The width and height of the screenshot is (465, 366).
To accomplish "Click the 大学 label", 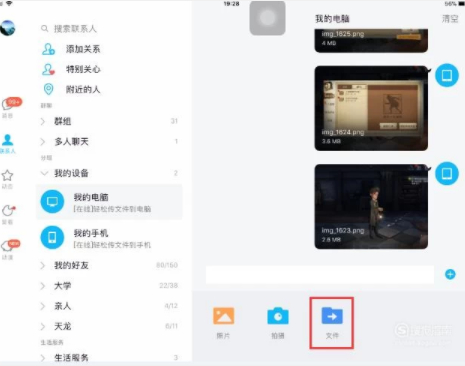I will (63, 286).
